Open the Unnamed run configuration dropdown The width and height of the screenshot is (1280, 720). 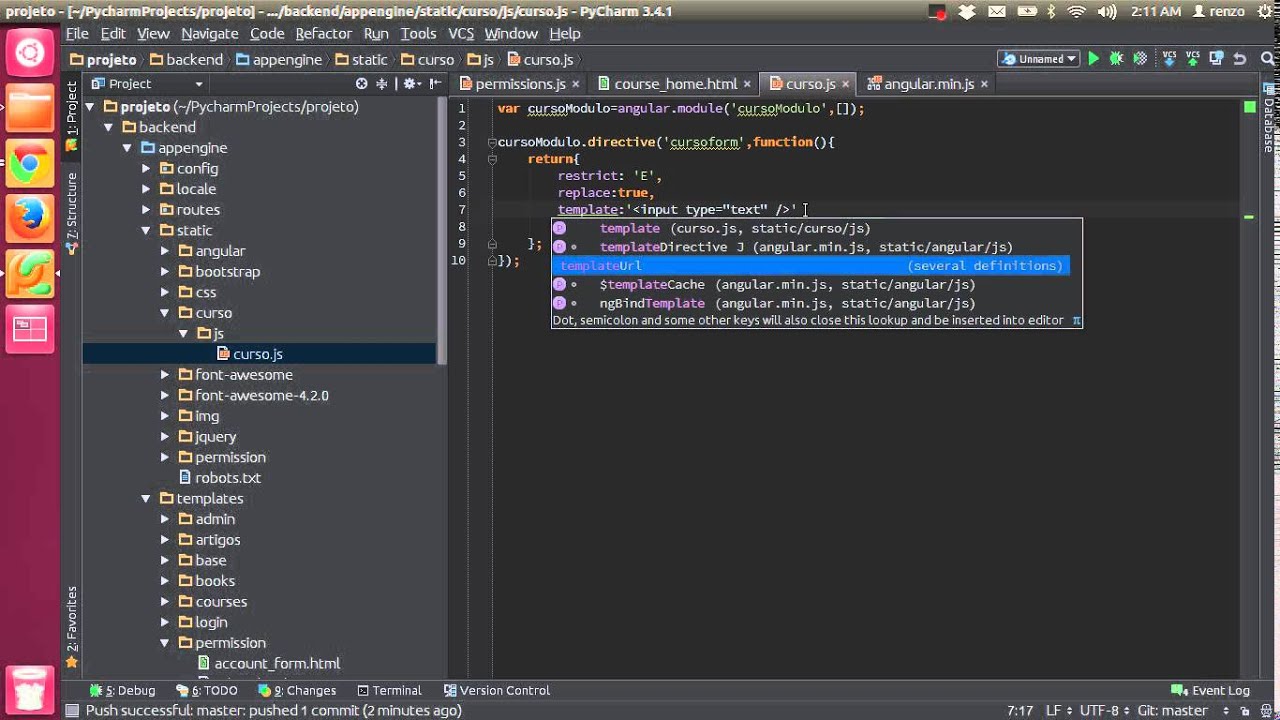pyautogui.click(x=1039, y=59)
